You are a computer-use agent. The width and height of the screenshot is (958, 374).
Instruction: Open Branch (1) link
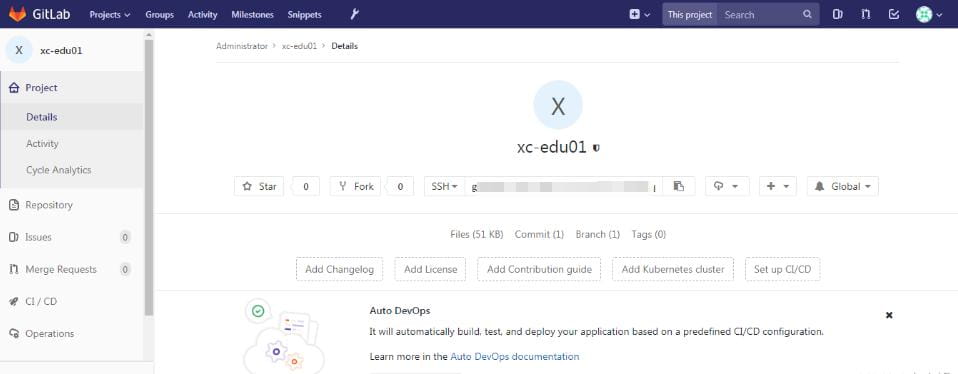click(598, 234)
